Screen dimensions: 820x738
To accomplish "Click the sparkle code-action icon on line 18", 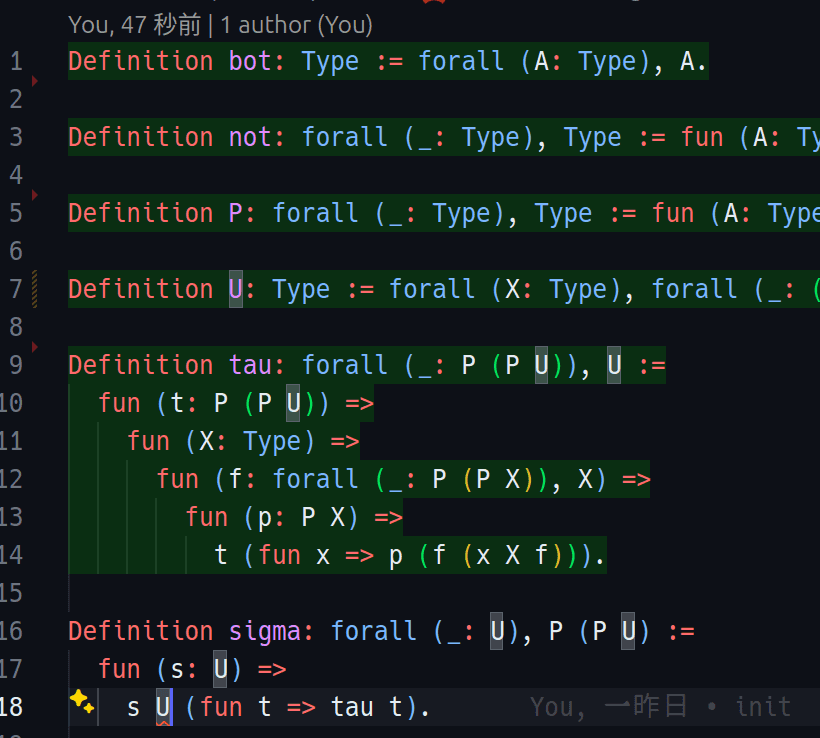I will point(81,702).
